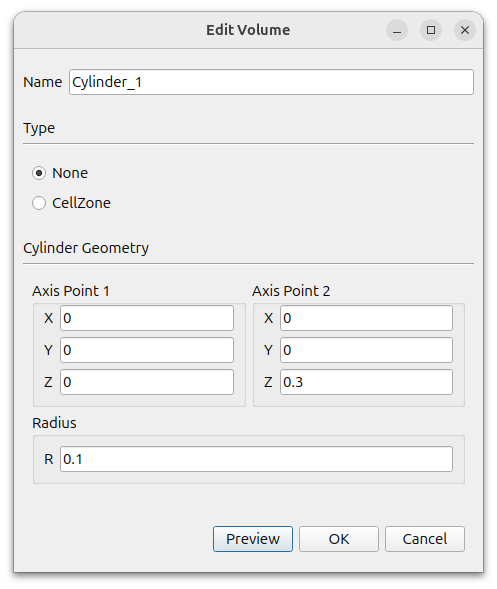Image resolution: width=497 pixels, height=589 pixels.
Task: Click the Axis Point 2 X field
Action: click(x=366, y=318)
